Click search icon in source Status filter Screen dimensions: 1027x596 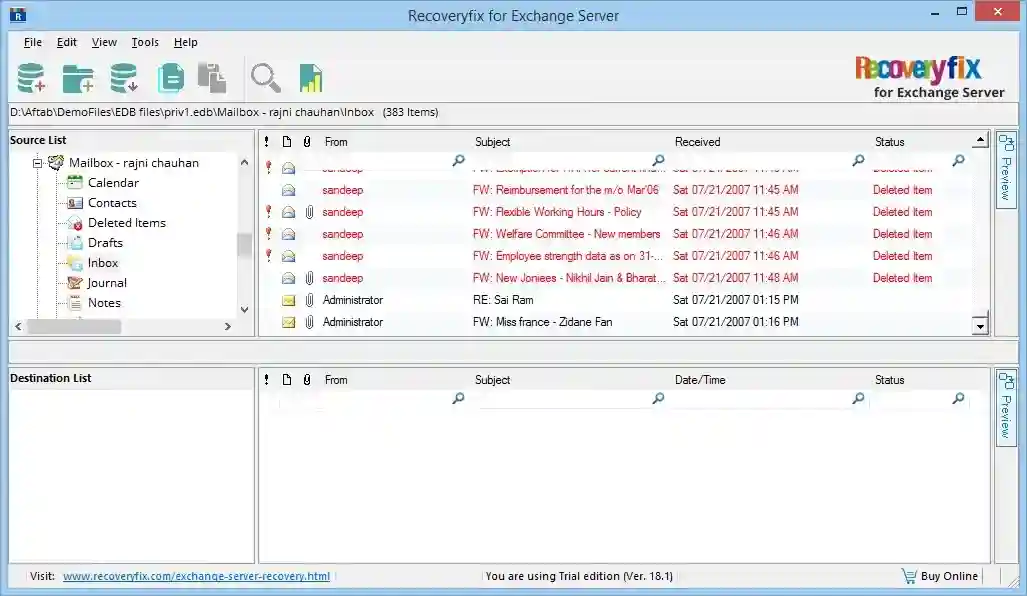(958, 160)
